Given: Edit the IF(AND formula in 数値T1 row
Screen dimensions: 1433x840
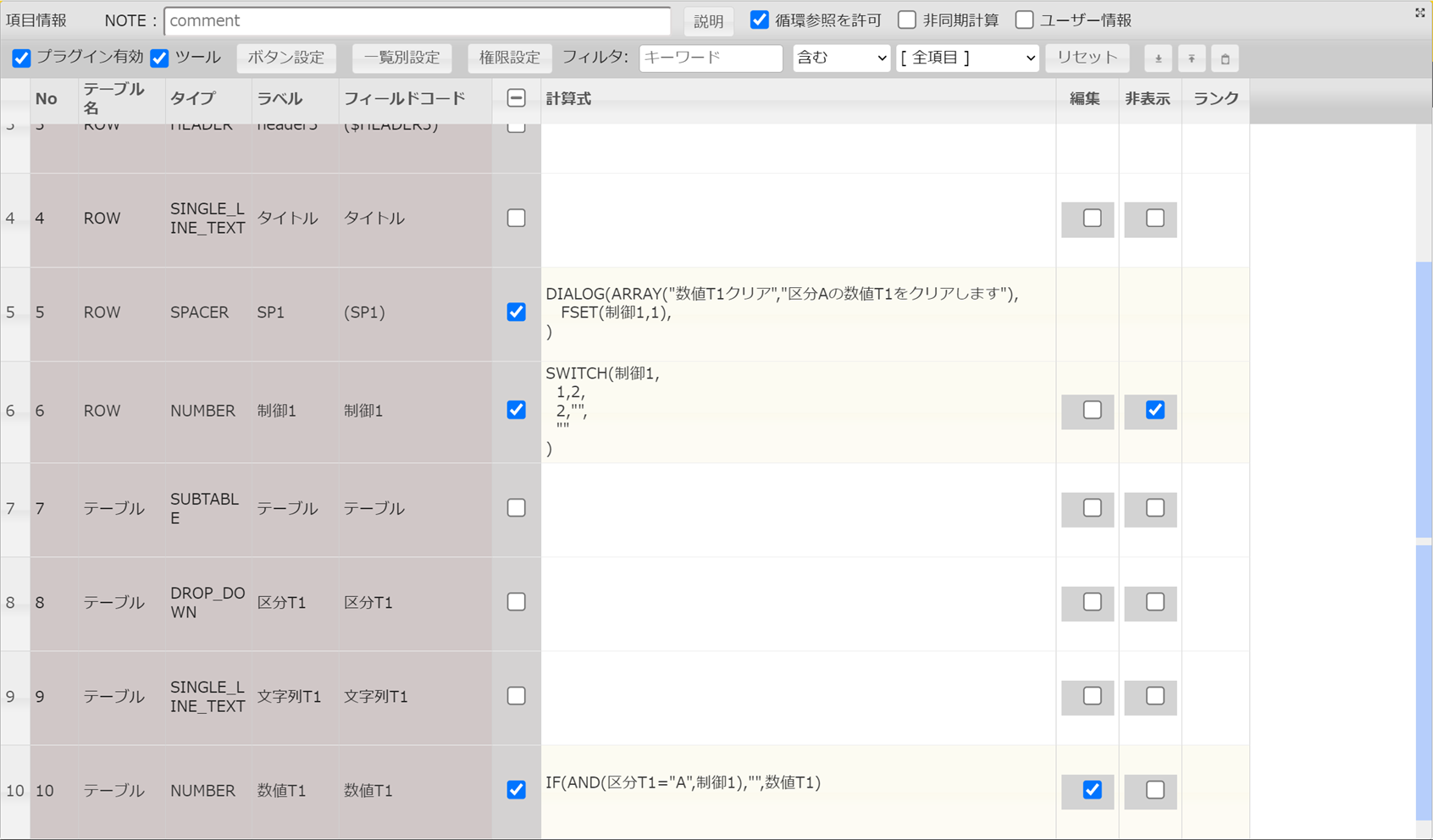Looking at the screenshot, I should pos(798,792).
